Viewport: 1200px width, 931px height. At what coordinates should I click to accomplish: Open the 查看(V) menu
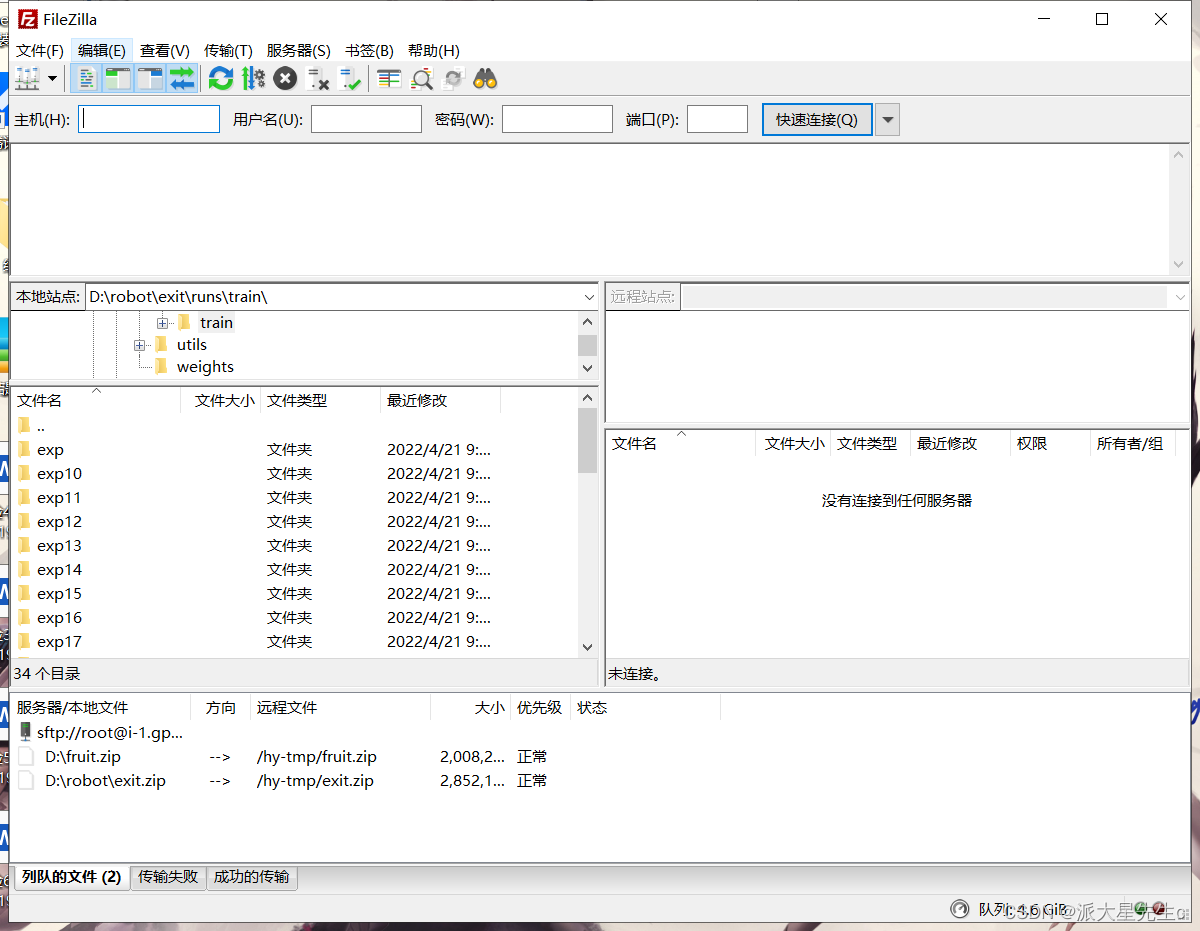click(x=165, y=50)
